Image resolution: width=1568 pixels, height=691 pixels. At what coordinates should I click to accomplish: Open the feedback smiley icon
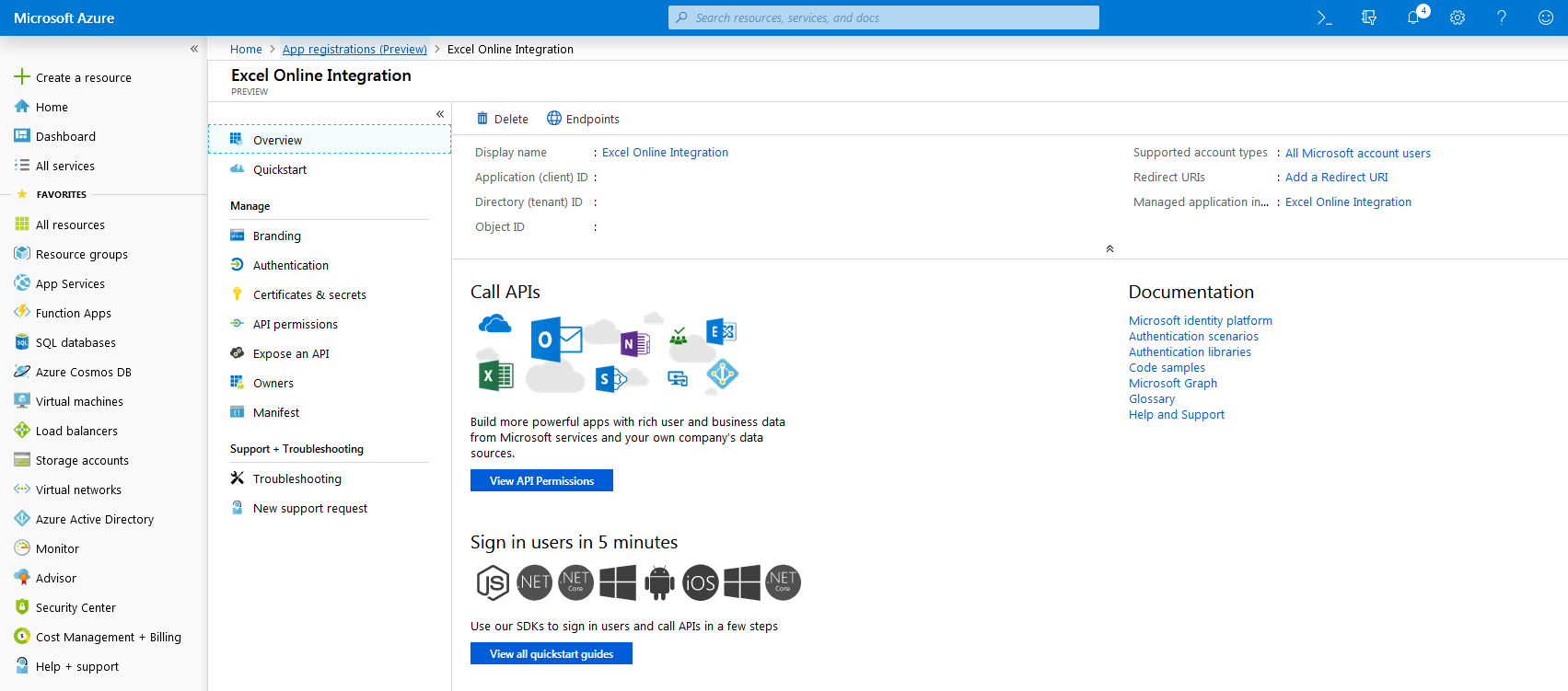click(1546, 17)
